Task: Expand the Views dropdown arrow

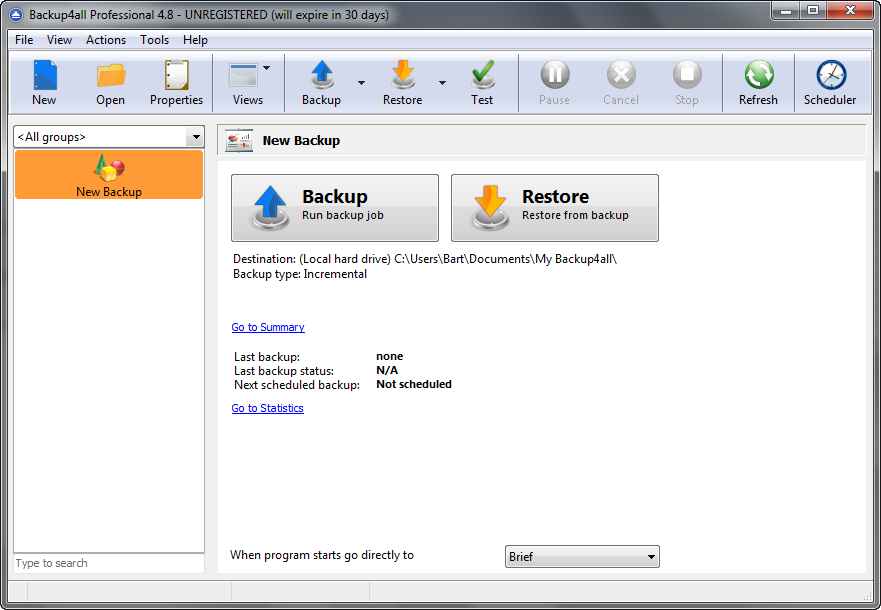Action: (x=267, y=68)
